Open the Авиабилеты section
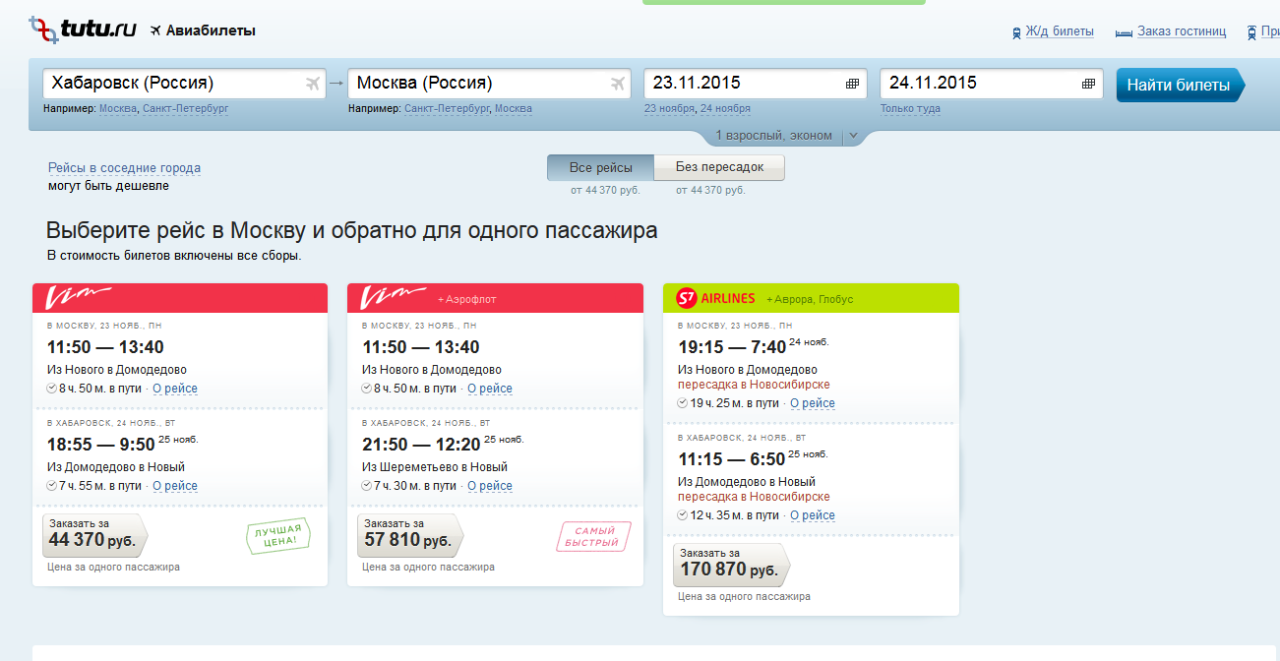Image resolution: width=1280 pixels, height=661 pixels. point(209,30)
